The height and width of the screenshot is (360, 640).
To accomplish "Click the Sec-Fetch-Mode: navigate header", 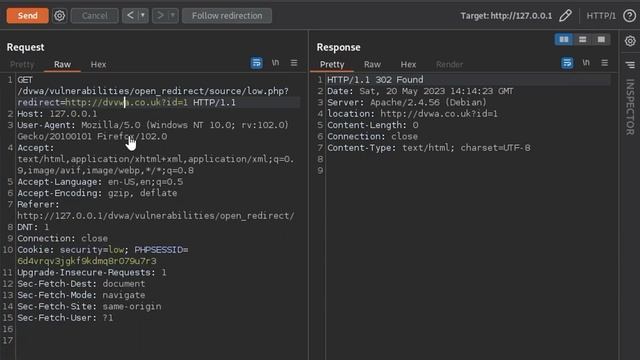I will (81, 295).
